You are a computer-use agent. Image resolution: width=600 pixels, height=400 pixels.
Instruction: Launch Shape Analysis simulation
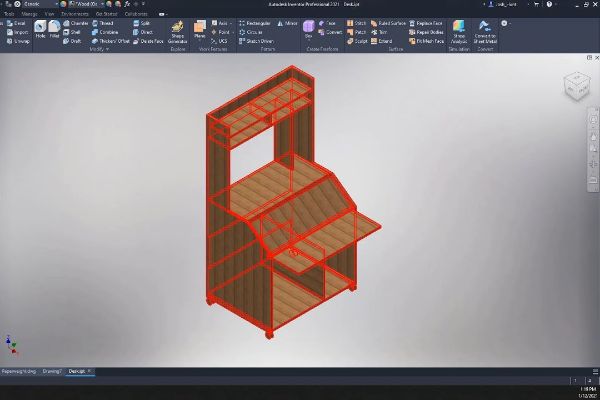(x=460, y=31)
